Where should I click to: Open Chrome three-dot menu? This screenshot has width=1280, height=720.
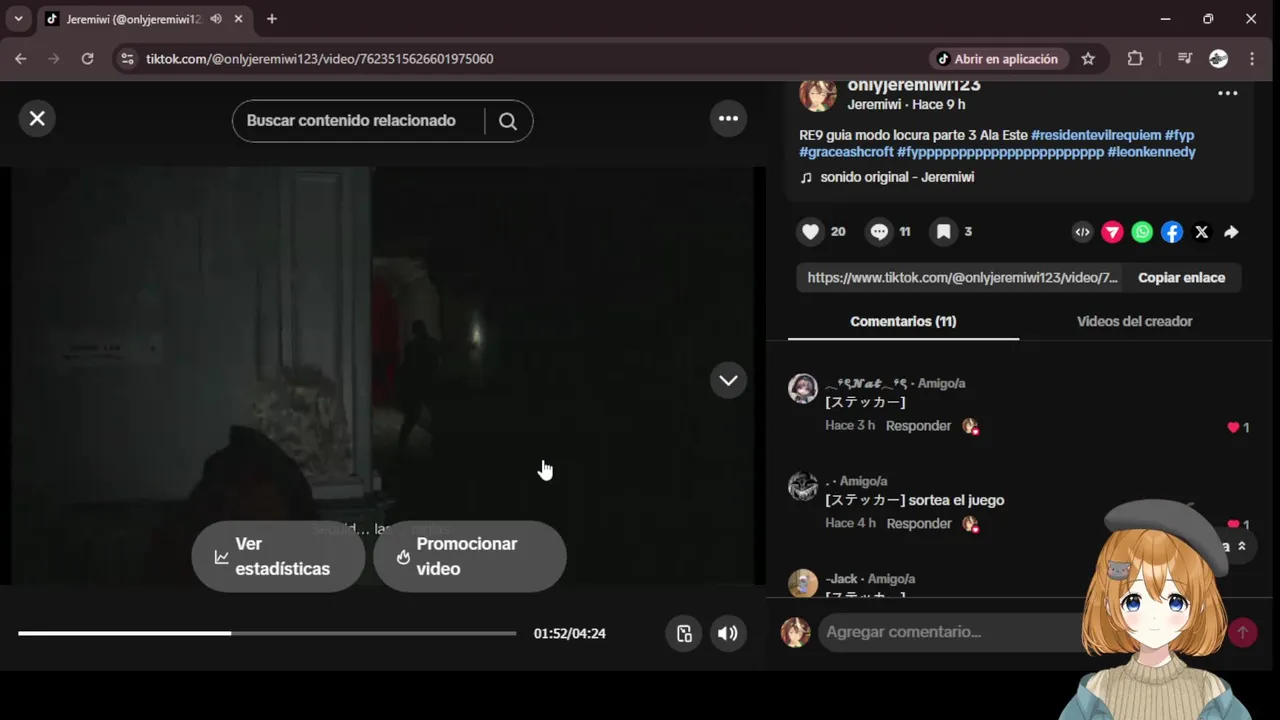pos(1252,59)
